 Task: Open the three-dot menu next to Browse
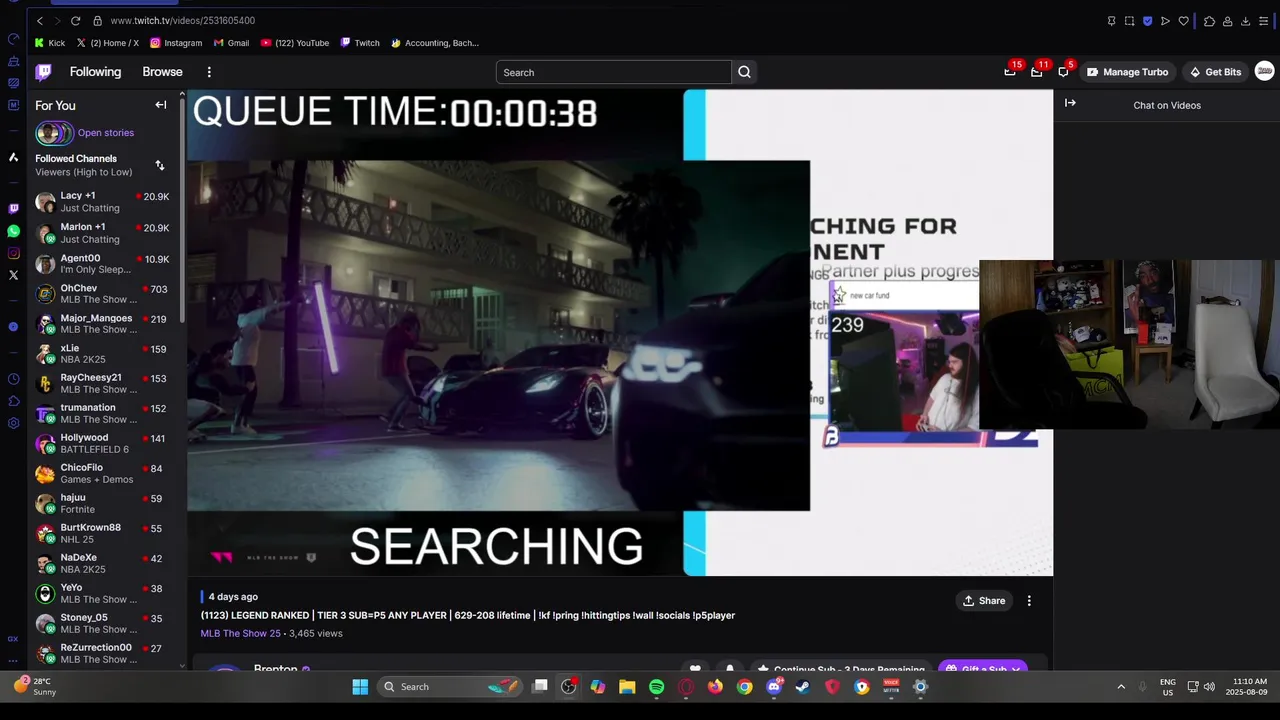tap(209, 72)
